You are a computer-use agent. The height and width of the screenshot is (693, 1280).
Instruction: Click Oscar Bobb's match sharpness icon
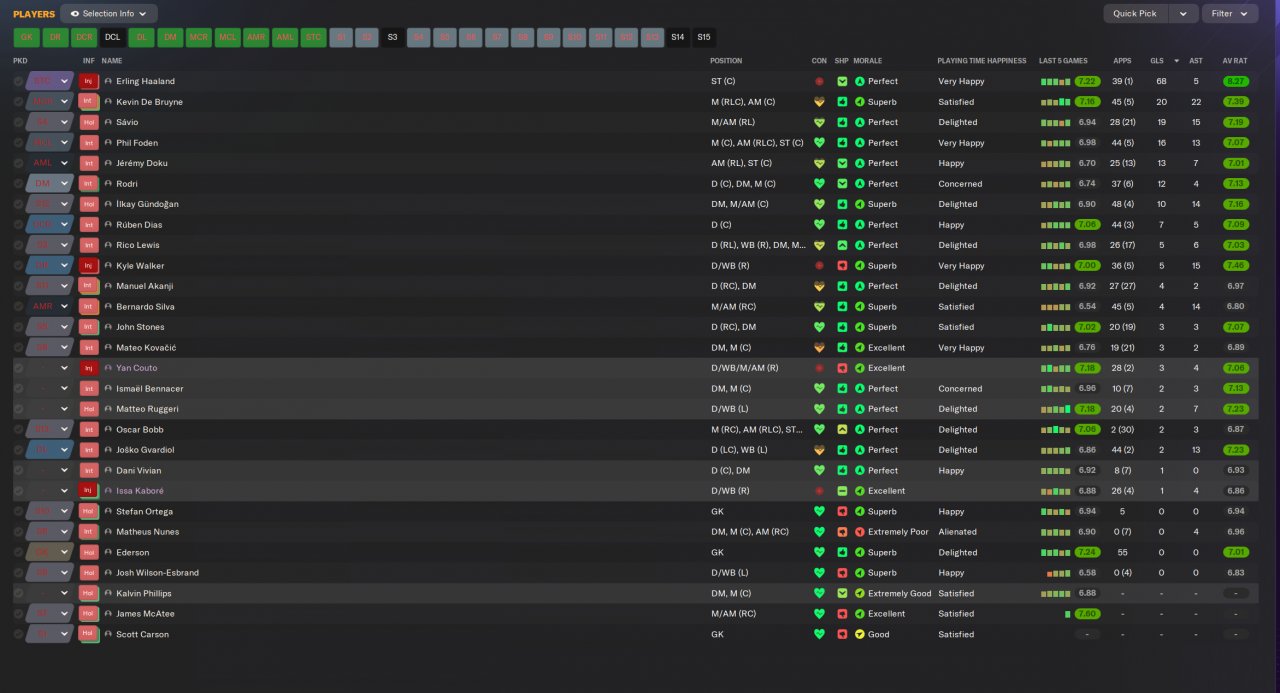(842, 430)
